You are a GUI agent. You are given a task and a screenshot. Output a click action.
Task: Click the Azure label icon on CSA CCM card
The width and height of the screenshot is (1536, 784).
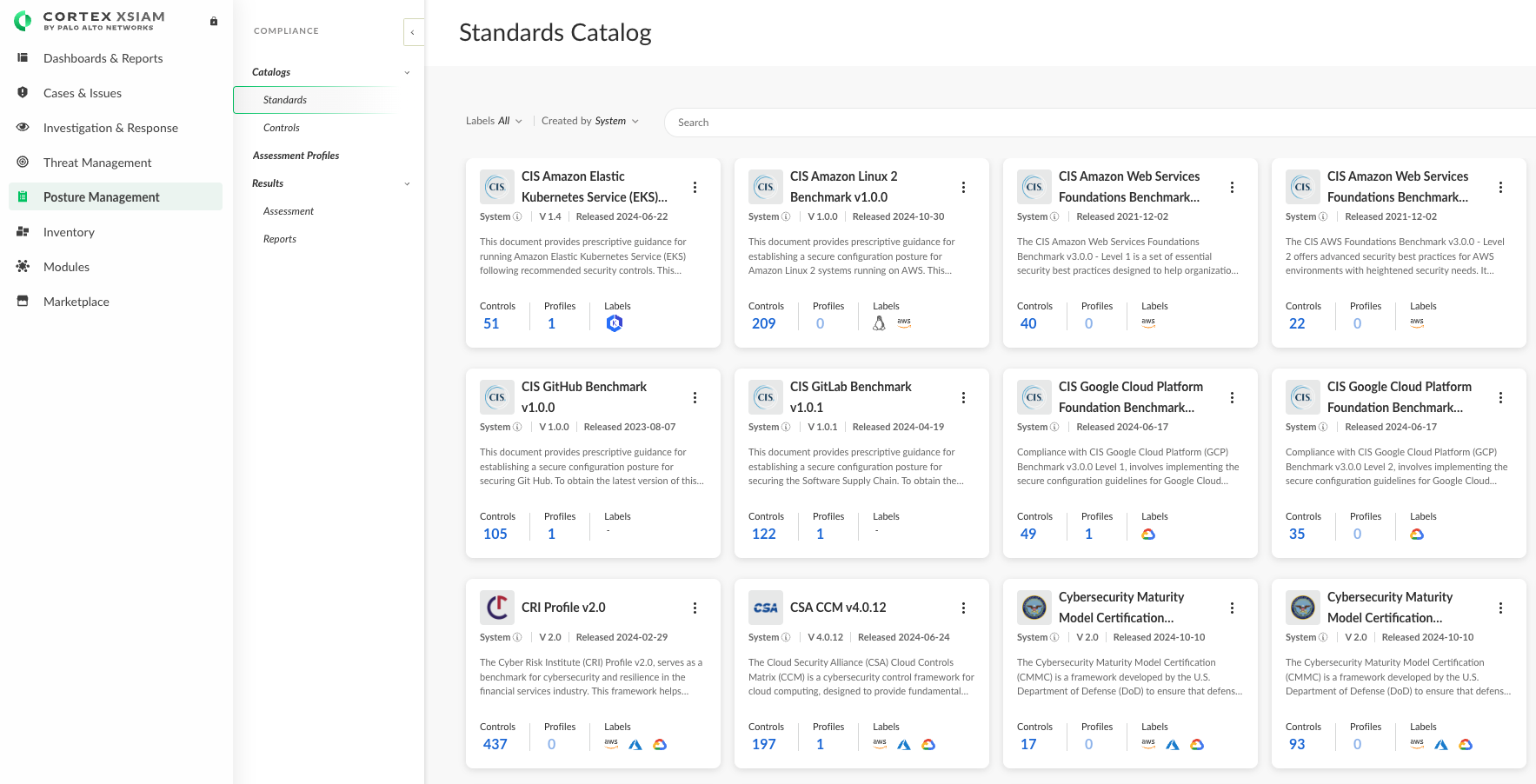click(x=904, y=745)
